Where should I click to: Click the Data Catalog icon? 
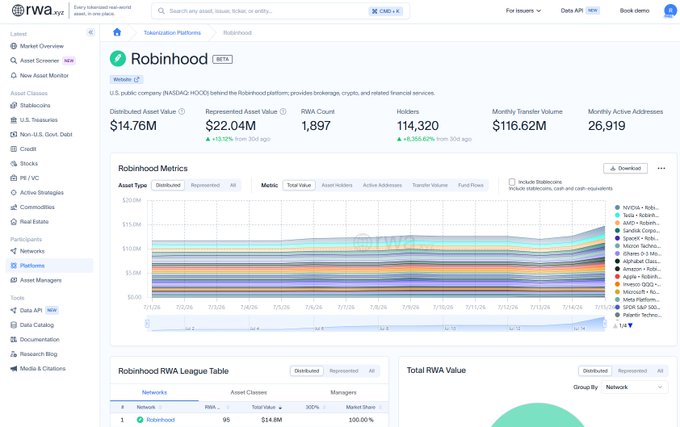[13, 325]
